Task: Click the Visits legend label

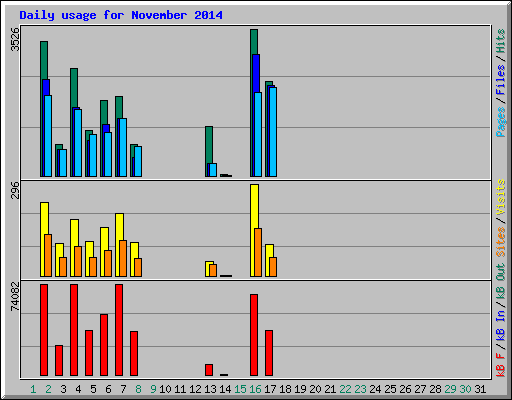Action: click(501, 197)
